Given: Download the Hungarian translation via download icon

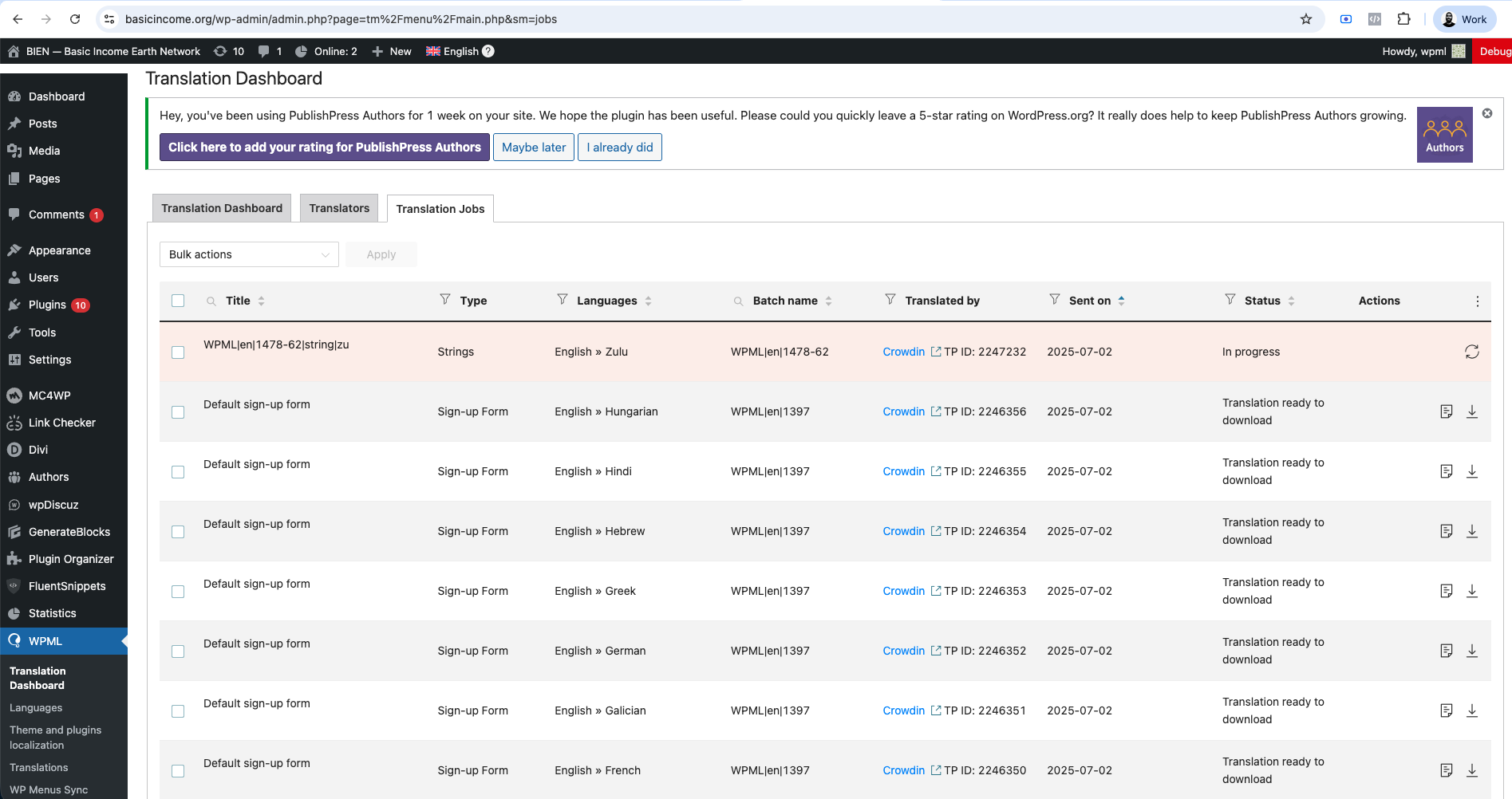Looking at the screenshot, I should tap(1471, 411).
